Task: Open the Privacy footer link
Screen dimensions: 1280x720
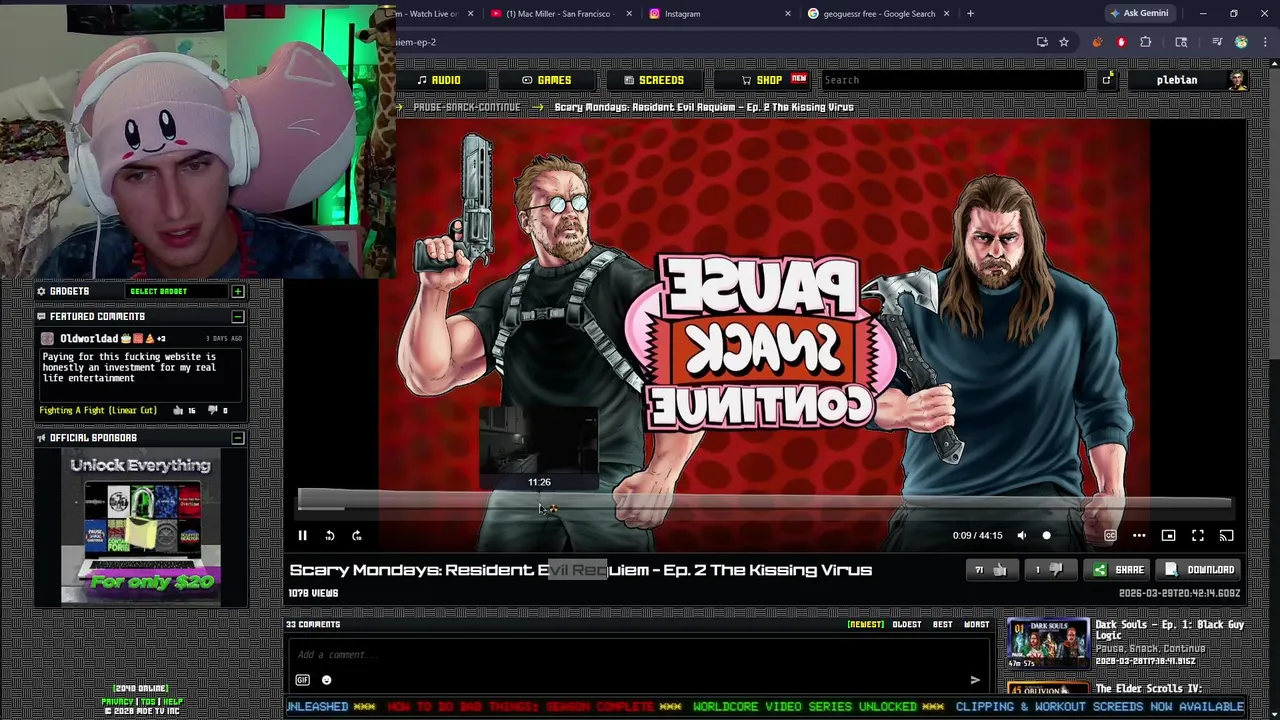Action: pos(116,702)
